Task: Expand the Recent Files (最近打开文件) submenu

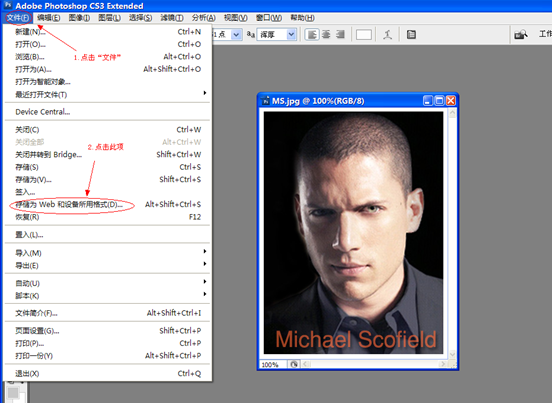Action: pyautogui.click(x=107, y=94)
